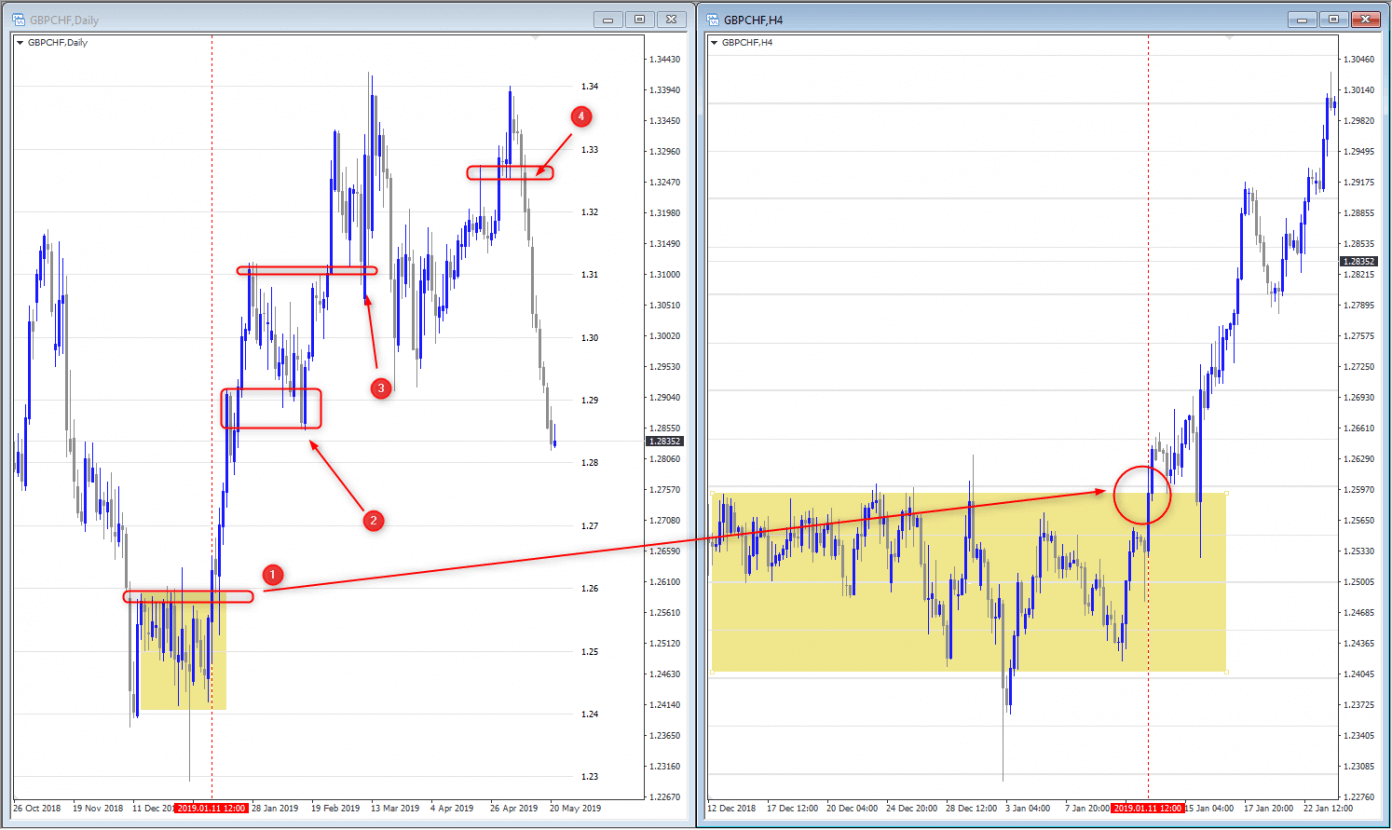Viewport: 1392px width, 830px height.
Task: Select the red circle on the H4 chart
Action: [x=1141, y=495]
